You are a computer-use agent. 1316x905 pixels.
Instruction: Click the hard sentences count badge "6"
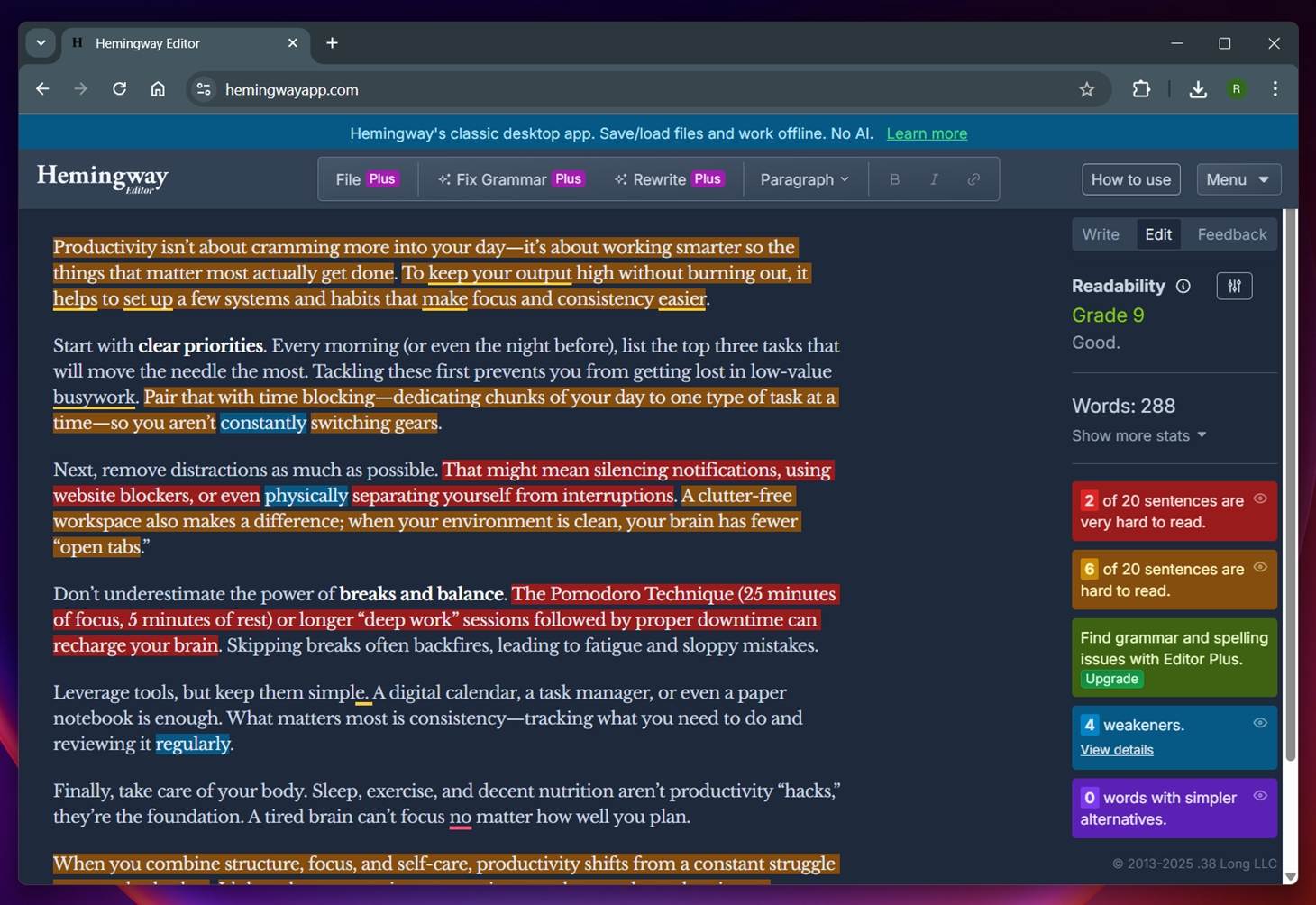[x=1089, y=569]
